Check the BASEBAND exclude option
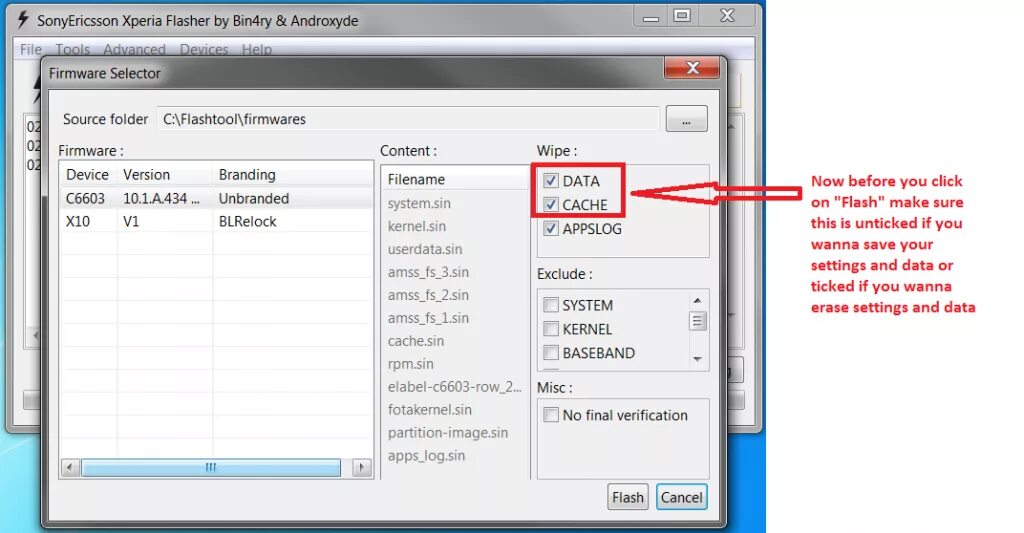 551,353
